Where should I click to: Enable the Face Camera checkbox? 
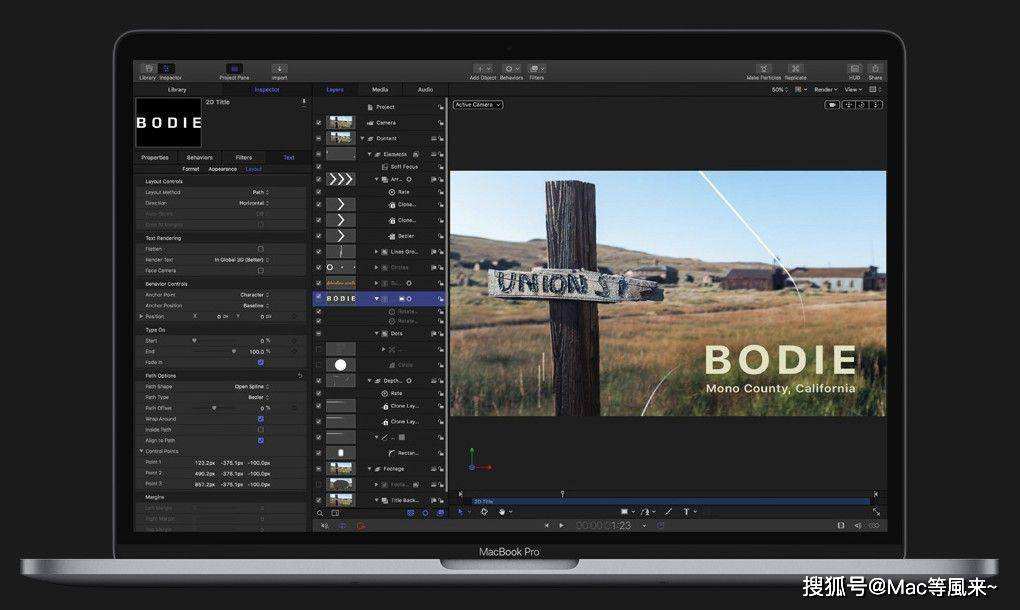[x=261, y=271]
